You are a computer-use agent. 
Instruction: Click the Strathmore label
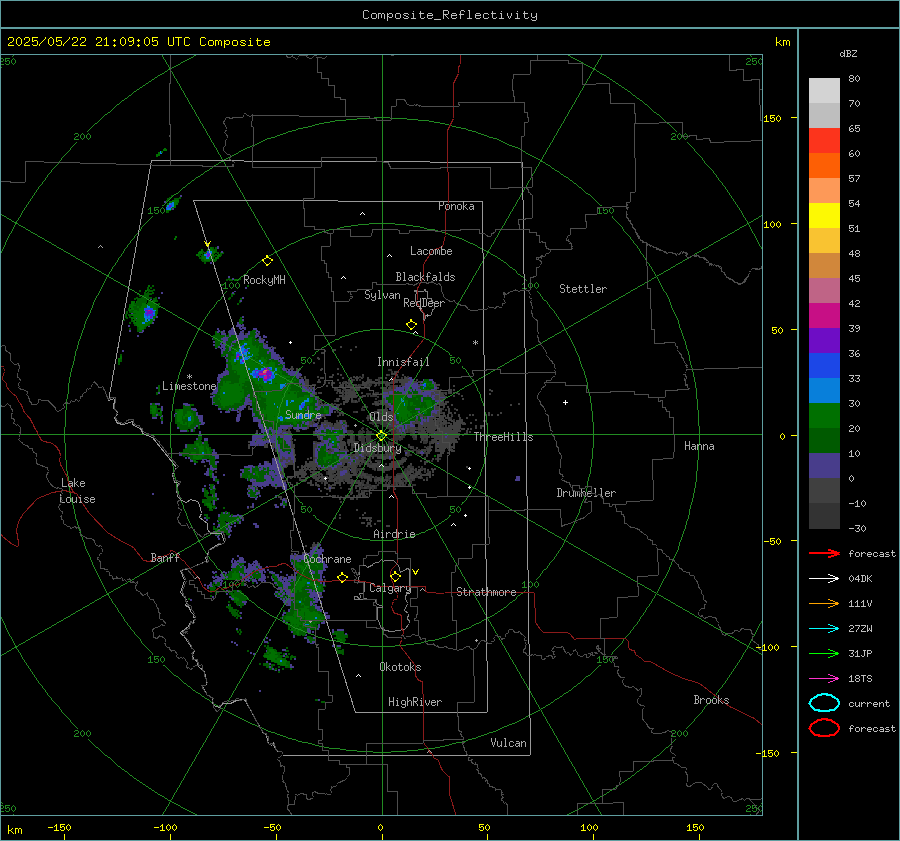(486, 592)
